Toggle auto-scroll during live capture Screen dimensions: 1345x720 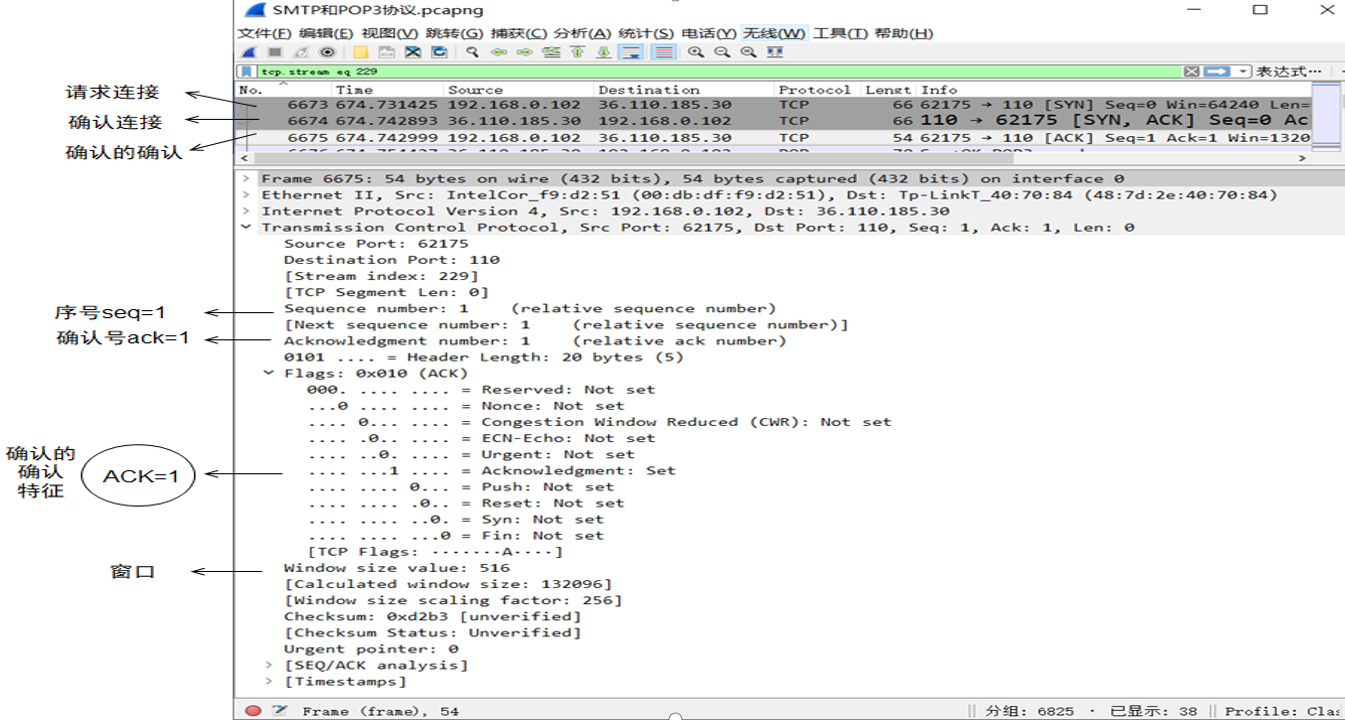[630, 52]
